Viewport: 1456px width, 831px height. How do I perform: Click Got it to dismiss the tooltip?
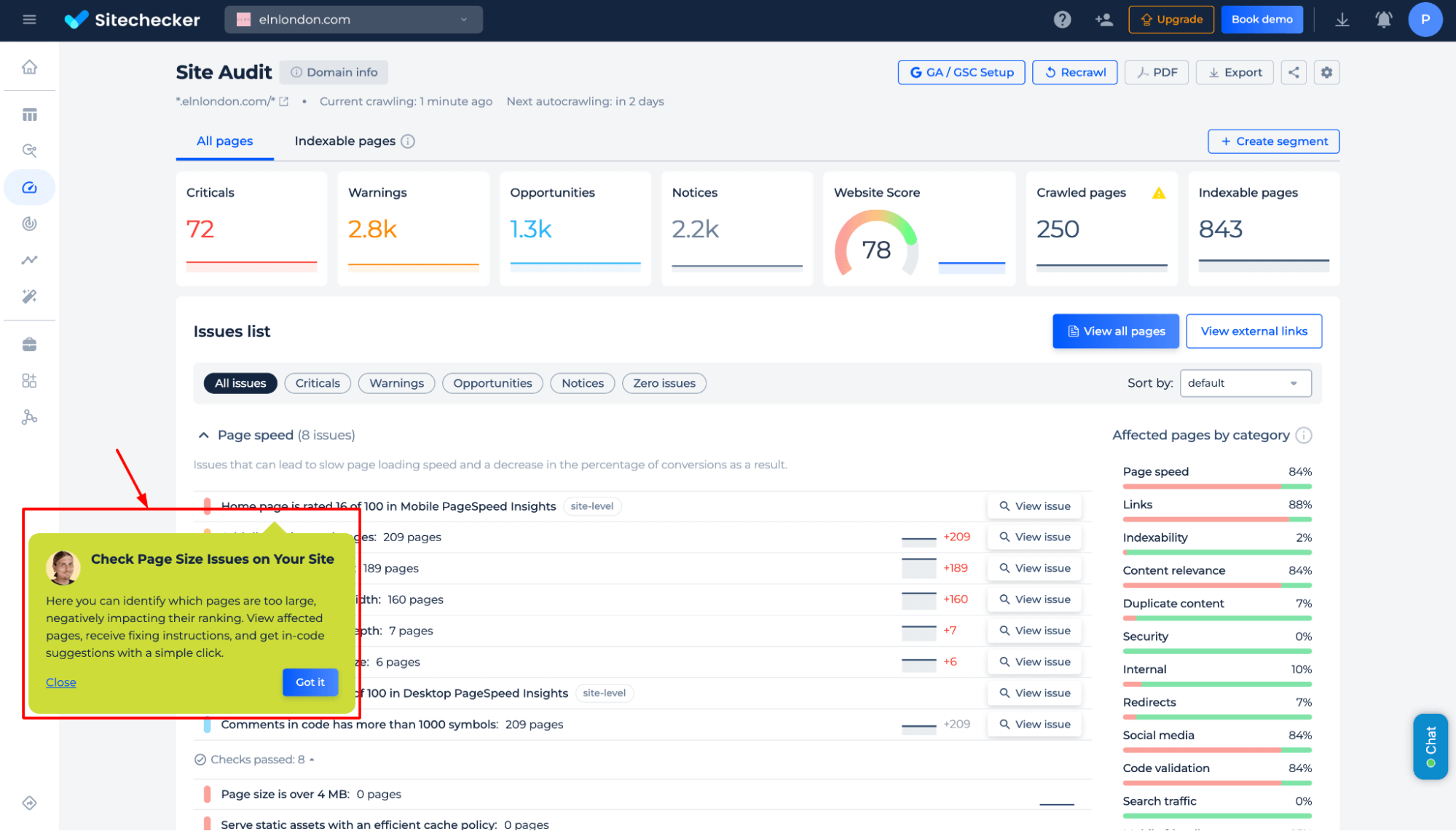tap(309, 682)
